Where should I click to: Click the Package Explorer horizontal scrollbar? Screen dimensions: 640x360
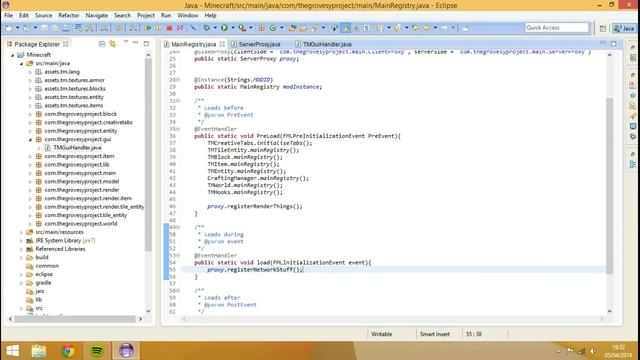75,319
